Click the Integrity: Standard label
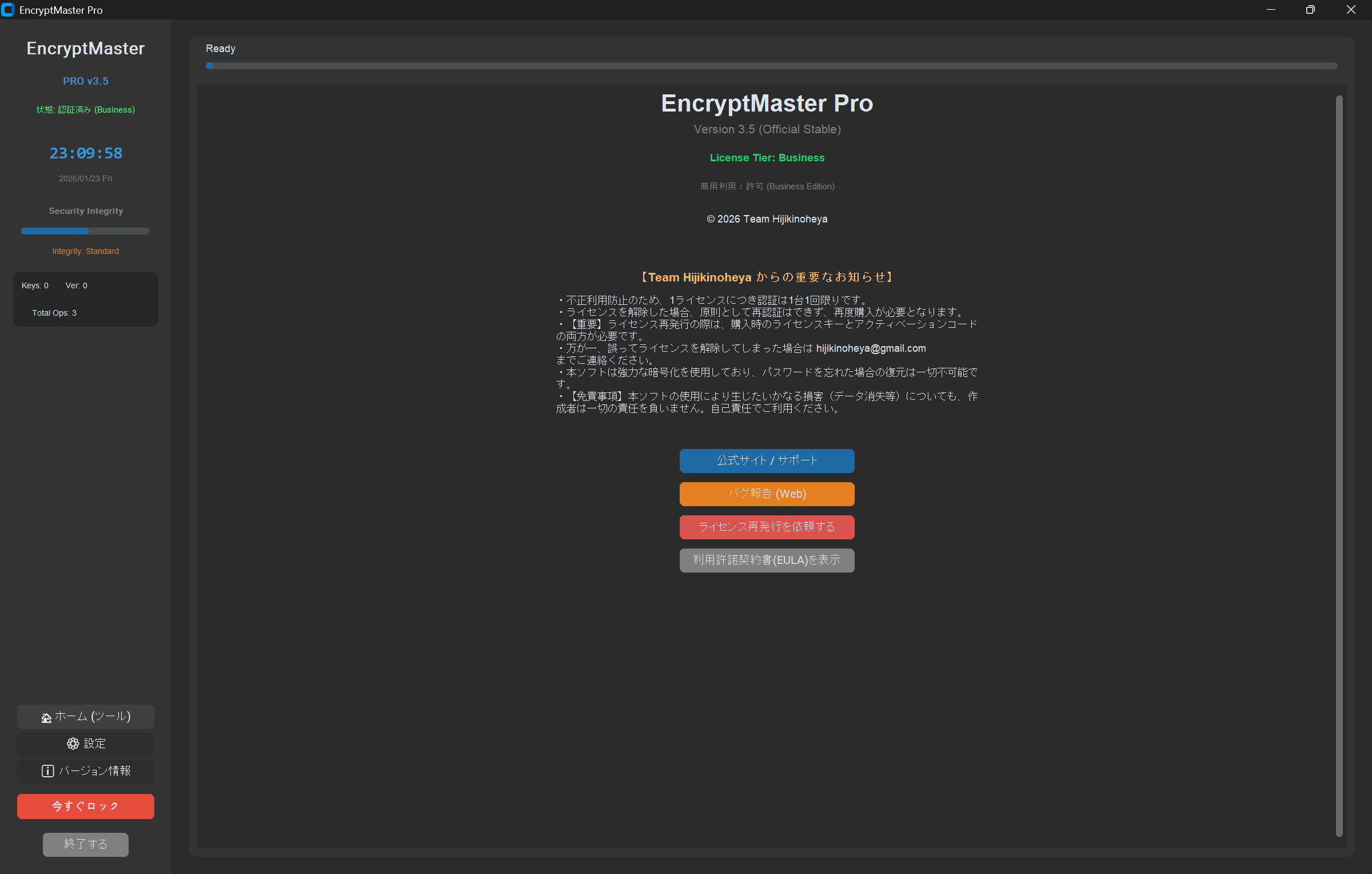 (x=85, y=251)
